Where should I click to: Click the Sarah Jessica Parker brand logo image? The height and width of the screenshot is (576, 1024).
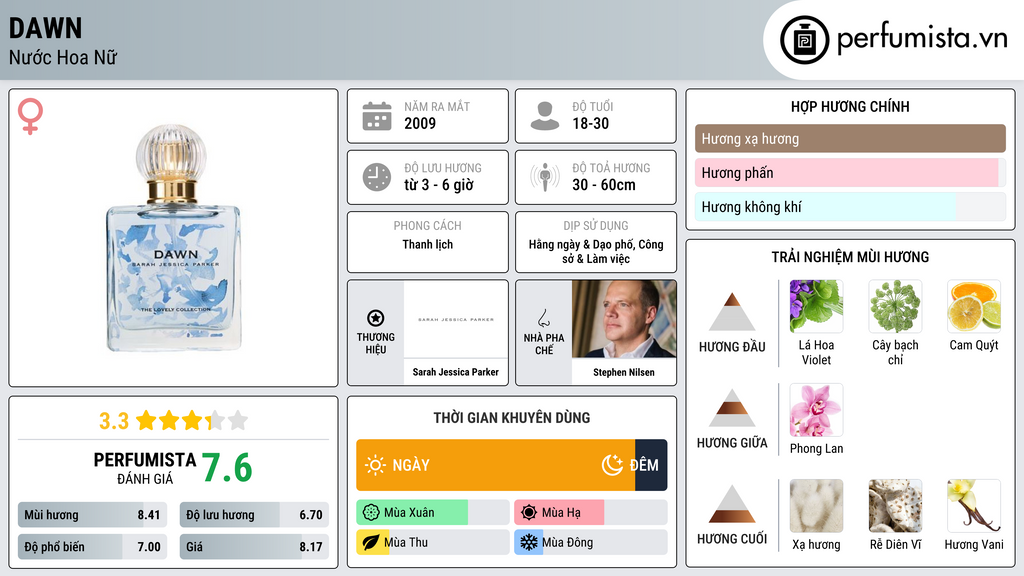pos(456,319)
